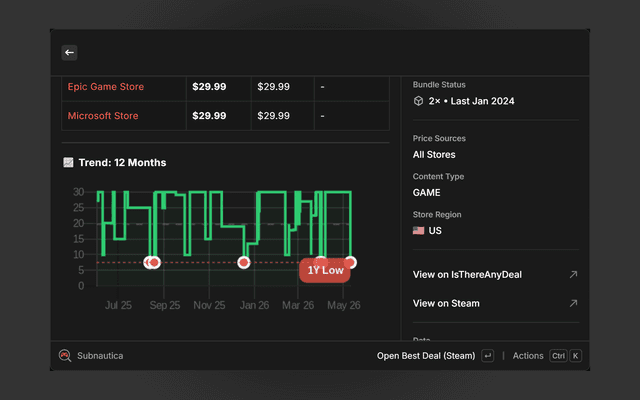Click the Mar 26 axis label

click(298, 305)
